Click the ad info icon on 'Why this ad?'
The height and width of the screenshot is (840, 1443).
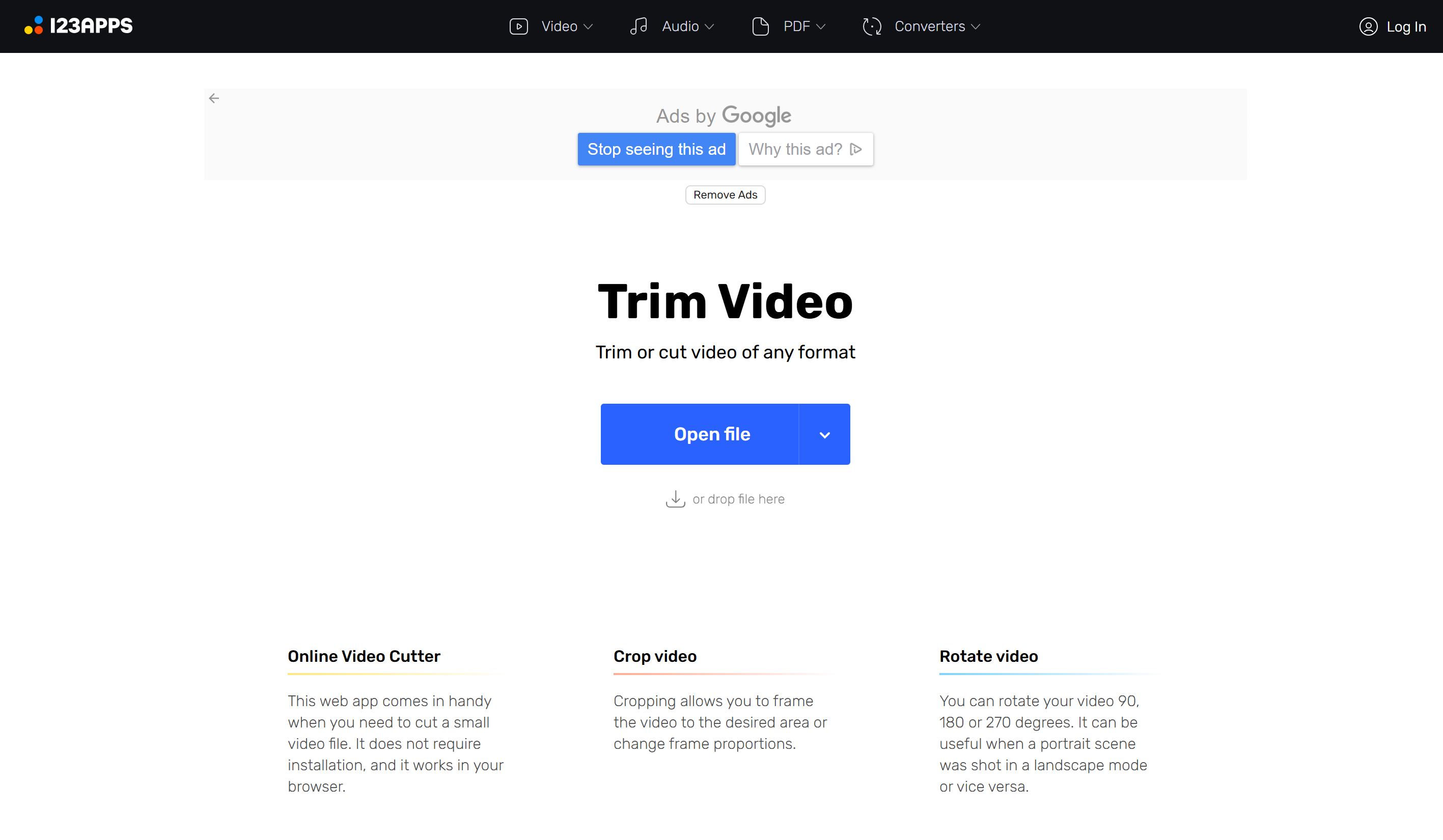click(x=856, y=149)
